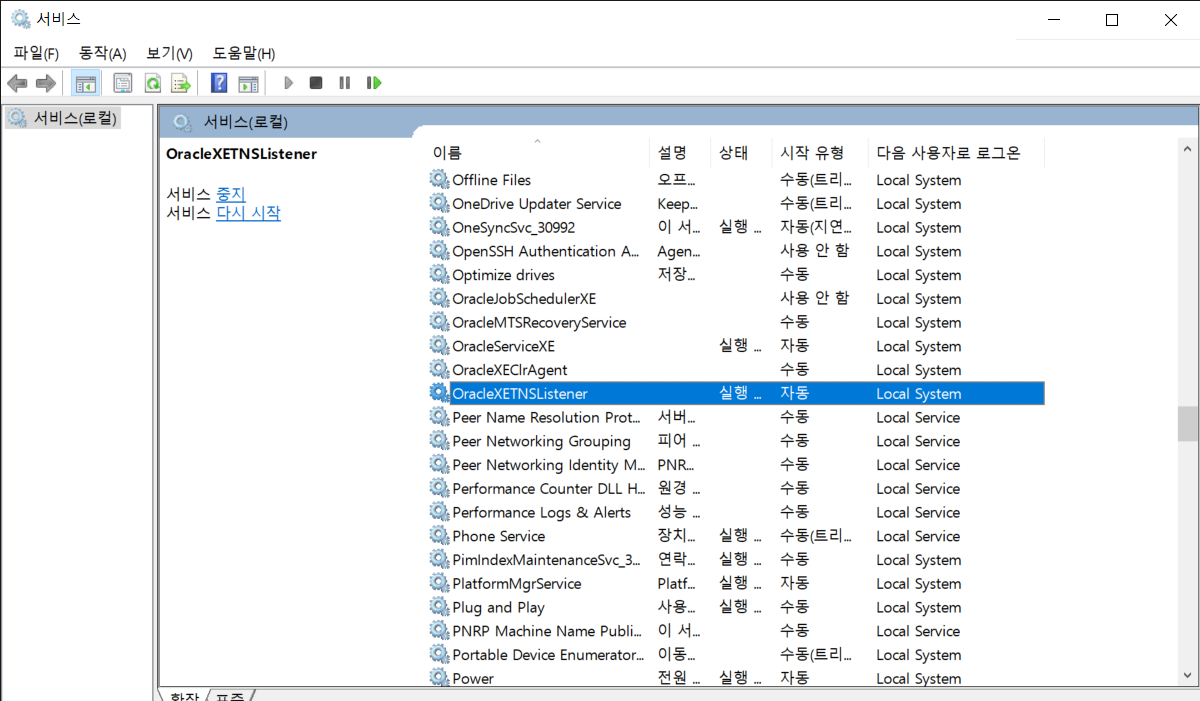Screen dimensions: 1200x701
Task: Select the PlatformMgrService service name
Action: click(x=516, y=584)
